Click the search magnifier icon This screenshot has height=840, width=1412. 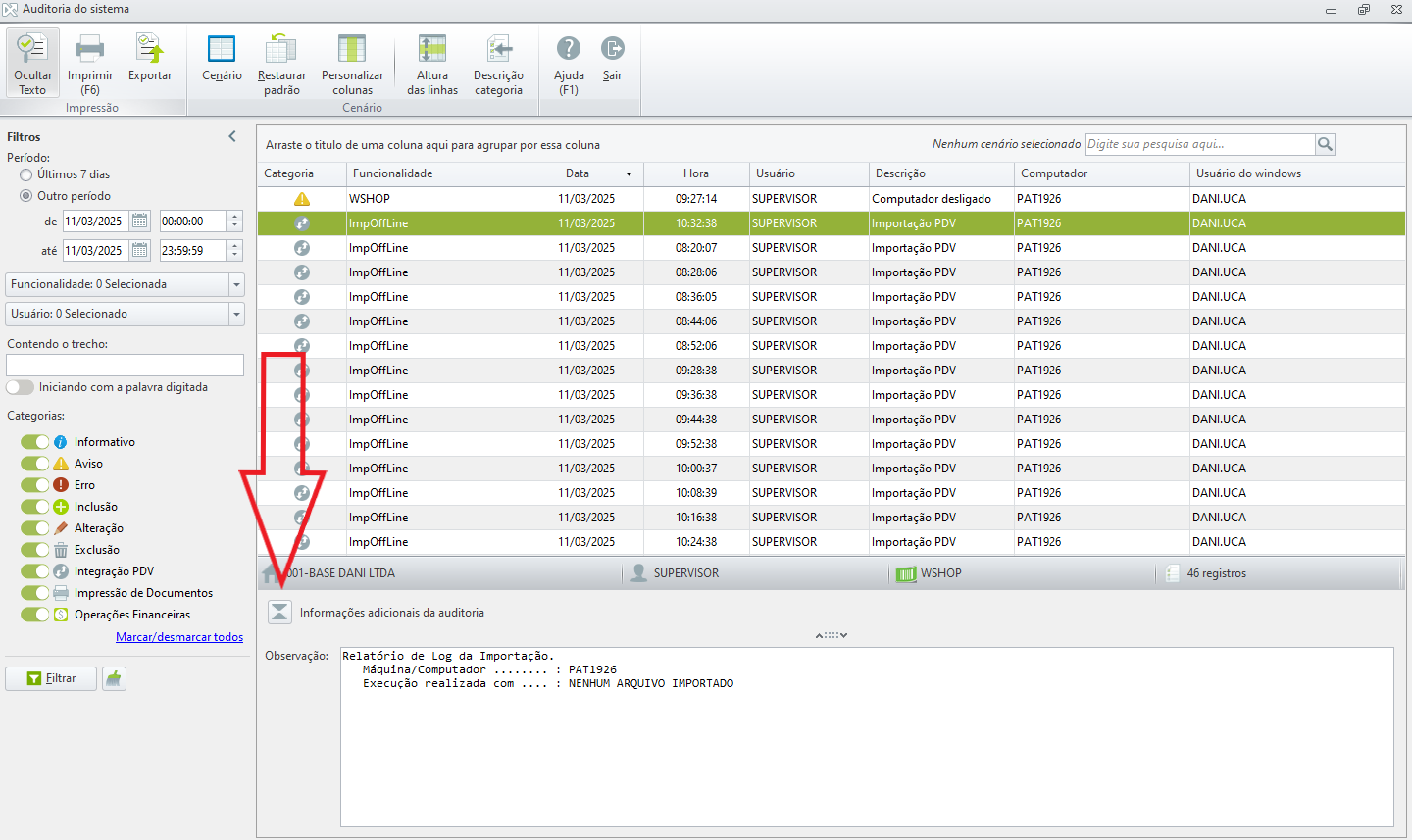coord(1325,144)
